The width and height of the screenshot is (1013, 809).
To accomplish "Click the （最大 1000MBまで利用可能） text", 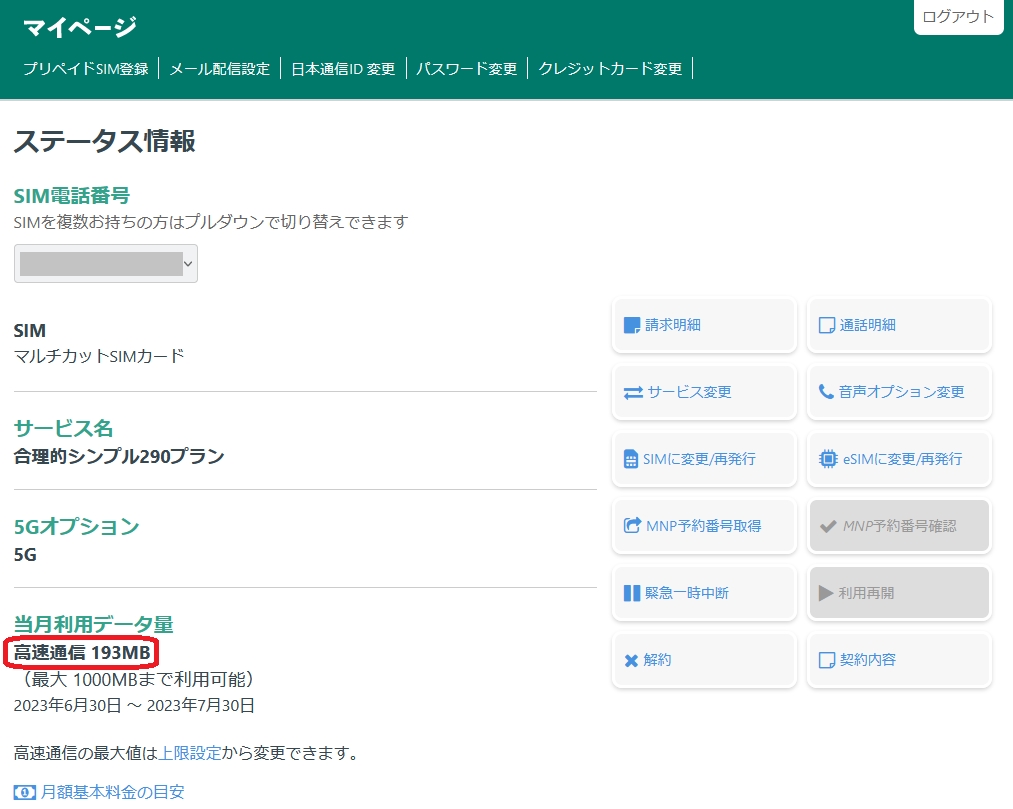I will [137, 679].
